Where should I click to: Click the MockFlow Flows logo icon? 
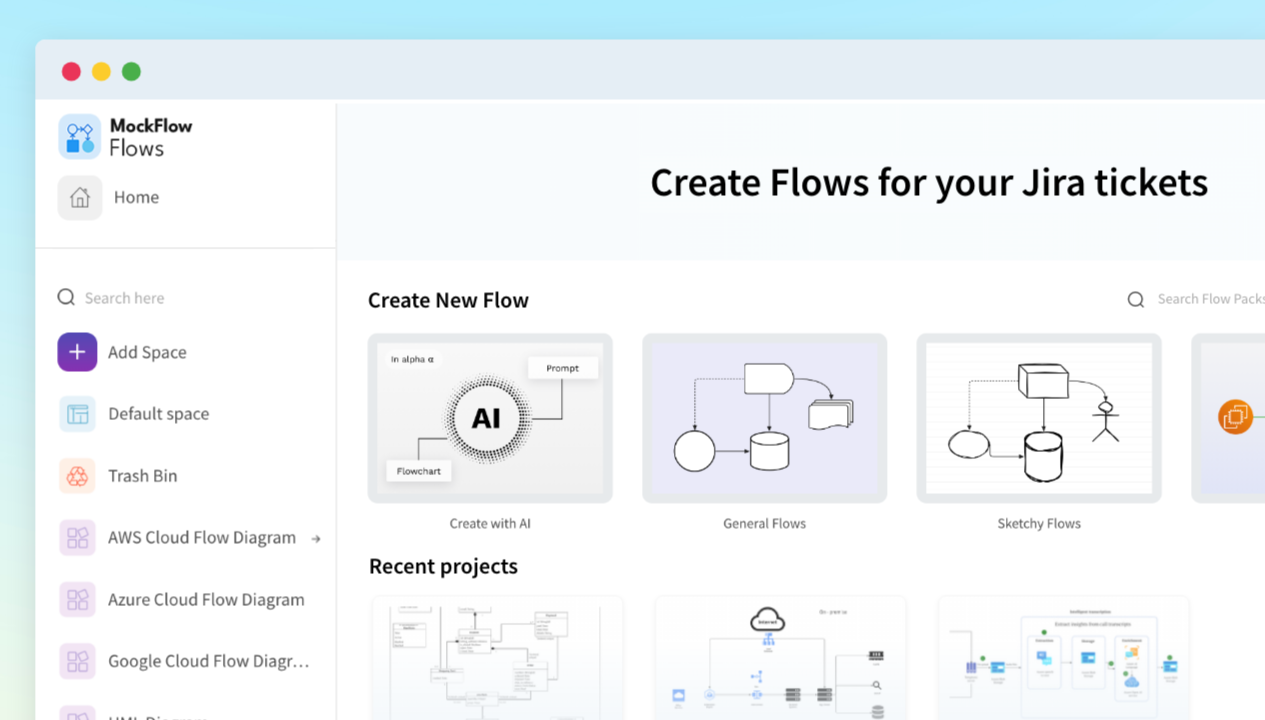click(79, 136)
